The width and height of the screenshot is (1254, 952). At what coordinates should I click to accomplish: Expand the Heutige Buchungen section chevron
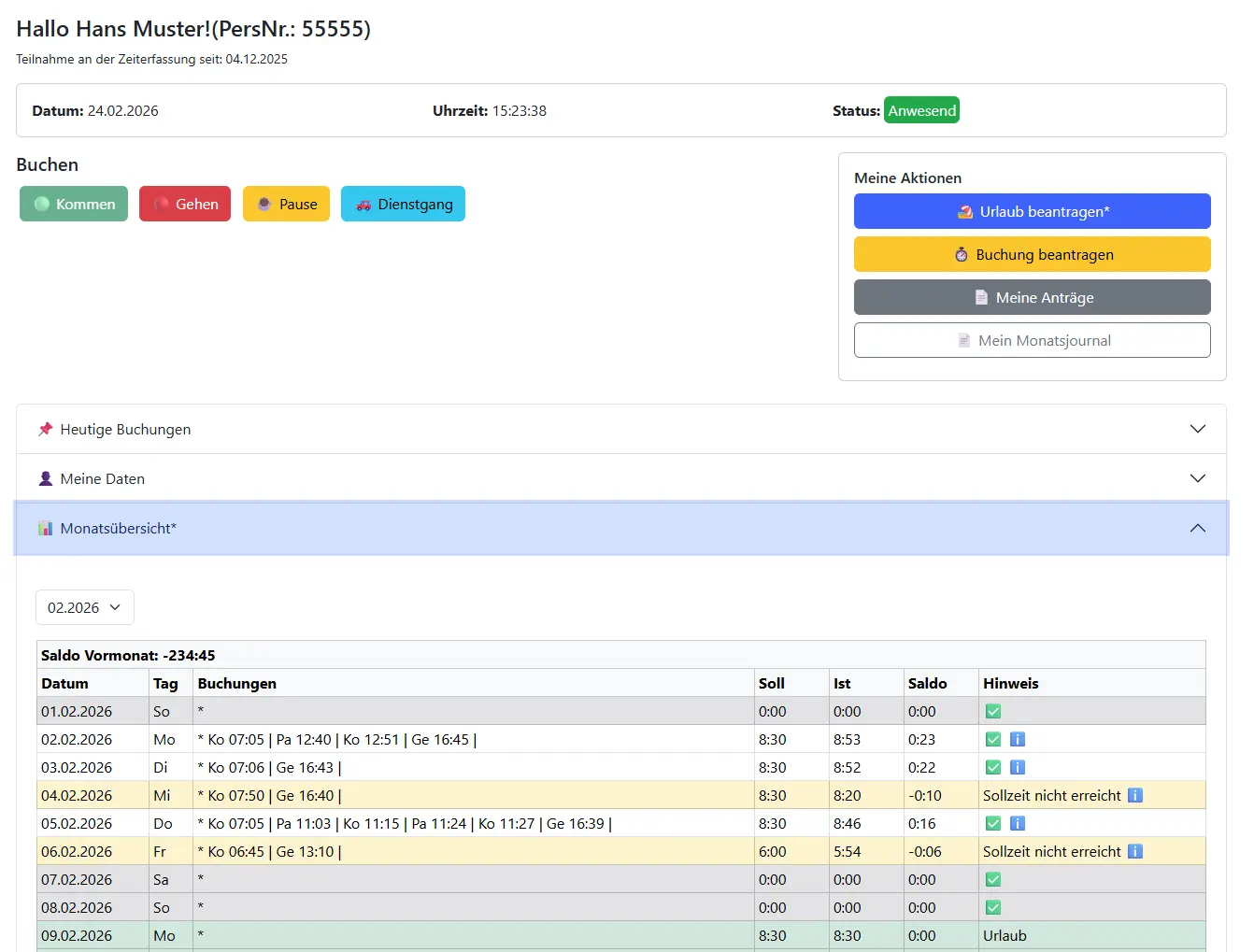pos(1197,429)
